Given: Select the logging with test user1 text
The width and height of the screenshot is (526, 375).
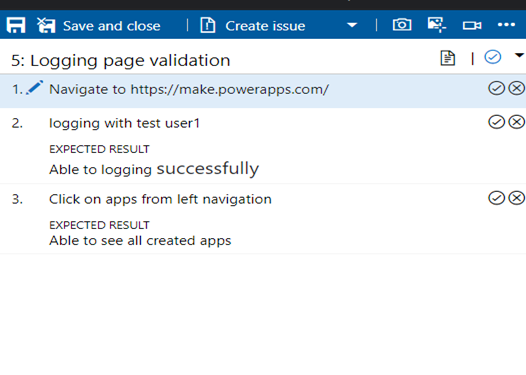Looking at the screenshot, I should 124,123.
